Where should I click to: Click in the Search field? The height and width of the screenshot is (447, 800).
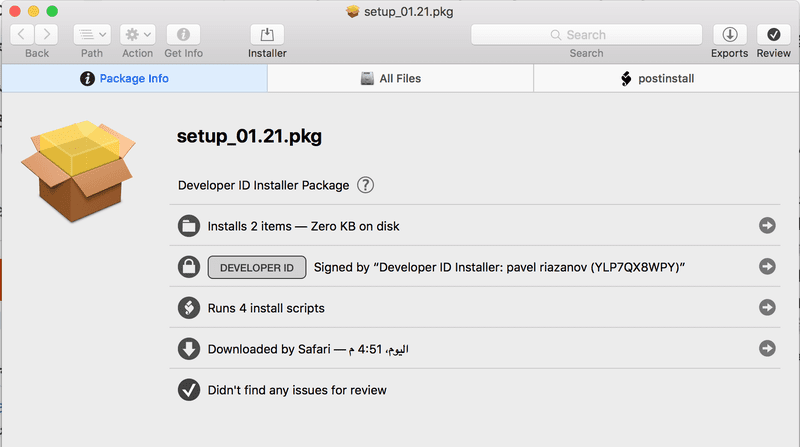coord(585,34)
